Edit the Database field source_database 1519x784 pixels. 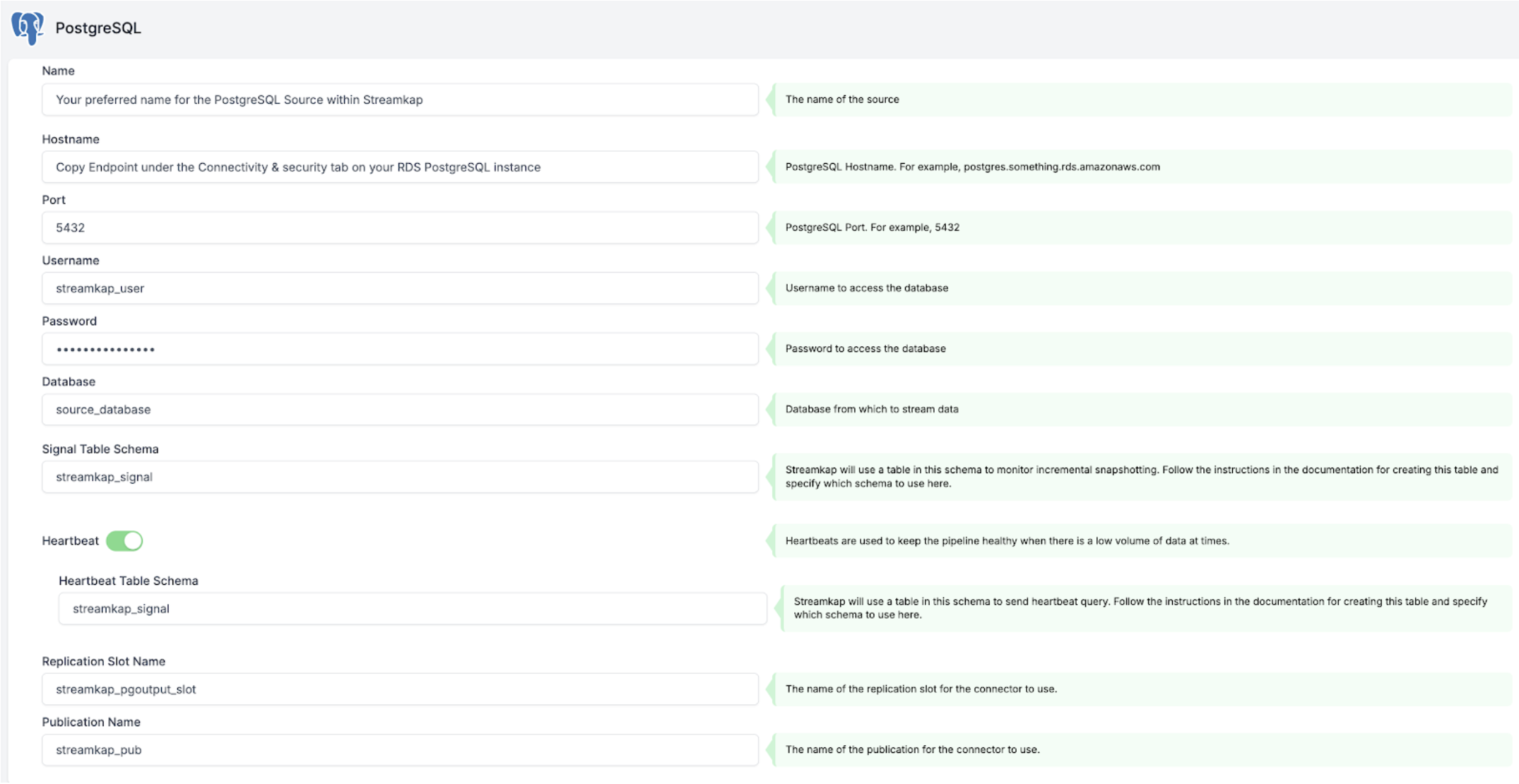click(400, 410)
